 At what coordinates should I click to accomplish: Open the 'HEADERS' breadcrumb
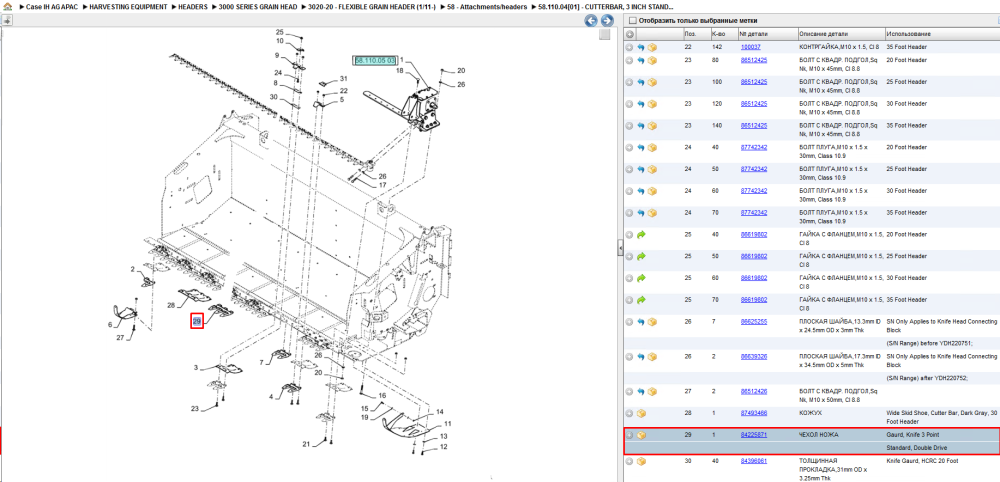click(x=193, y=7)
